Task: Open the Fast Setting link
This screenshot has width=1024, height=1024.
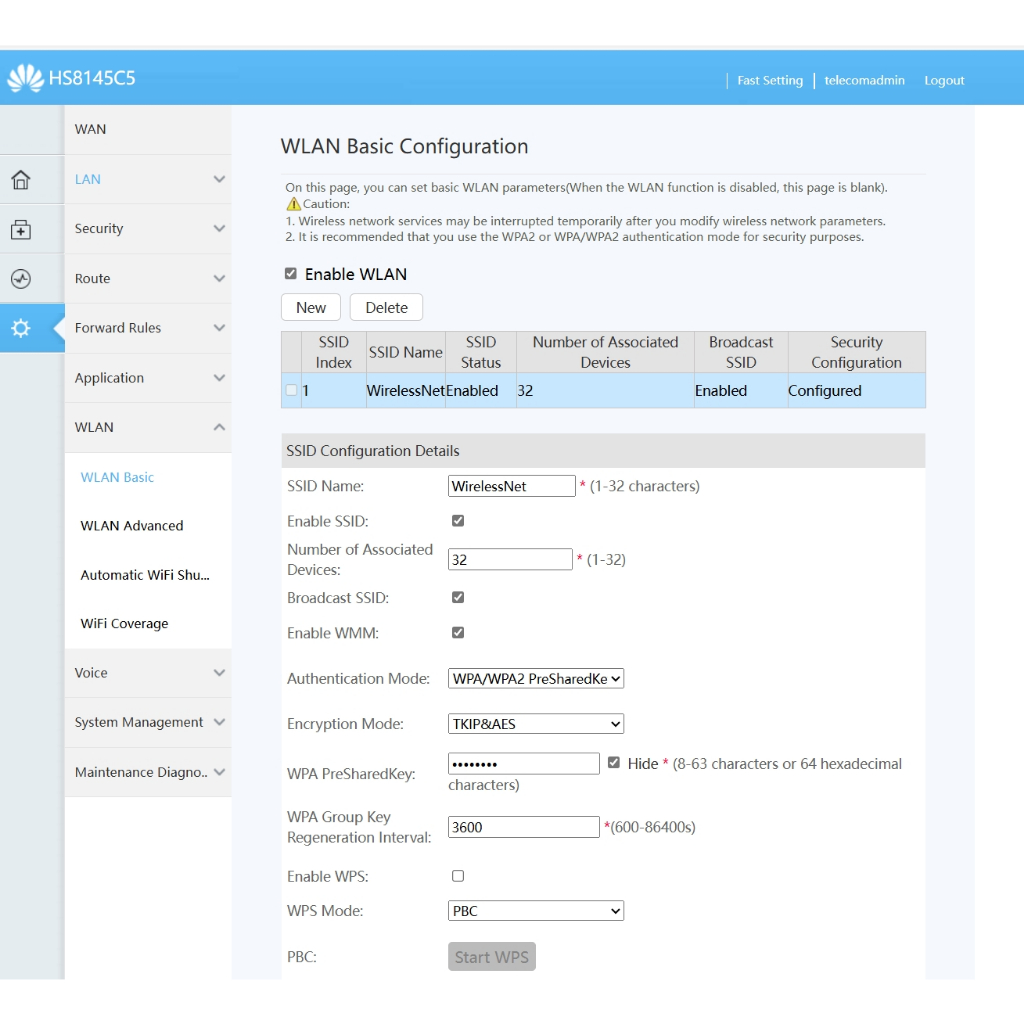Action: [770, 81]
